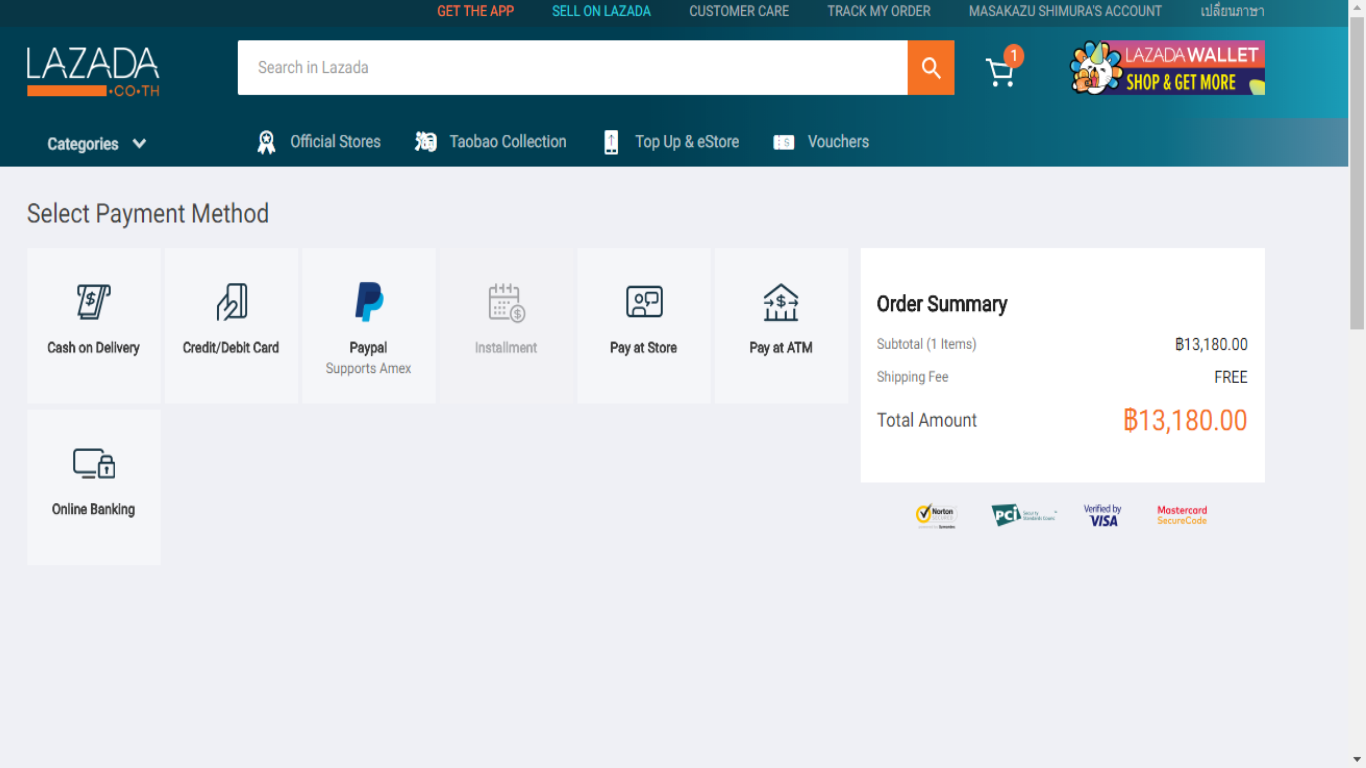Select the Pay at ATM icon
The width and height of the screenshot is (1366, 768).
click(781, 302)
